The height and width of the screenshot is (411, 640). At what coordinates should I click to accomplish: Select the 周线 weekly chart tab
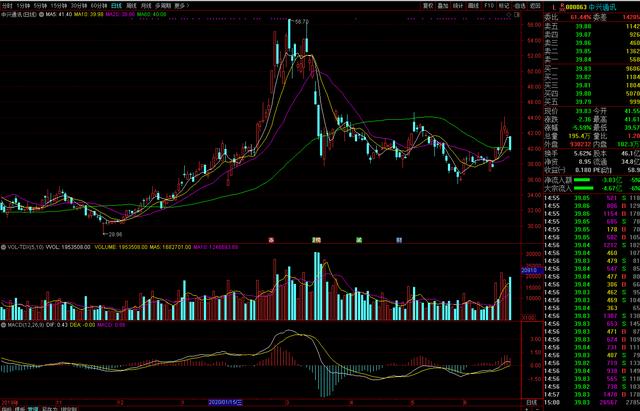131,6
